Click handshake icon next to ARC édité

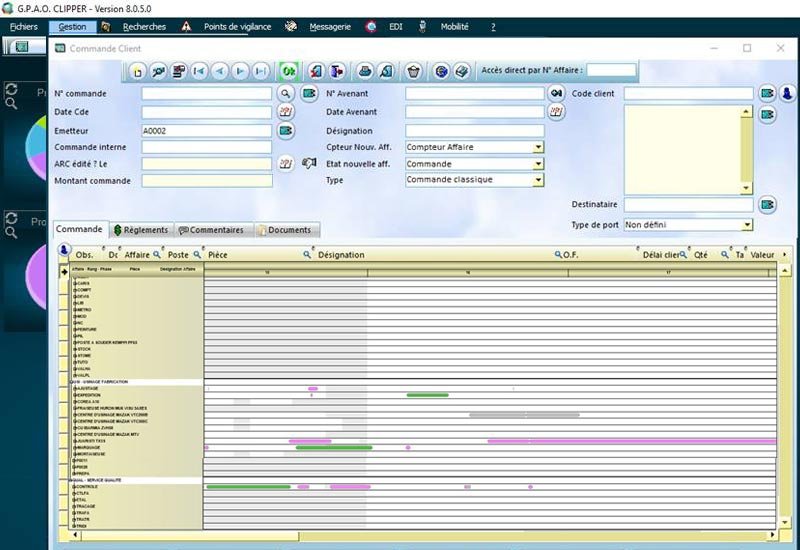point(309,163)
